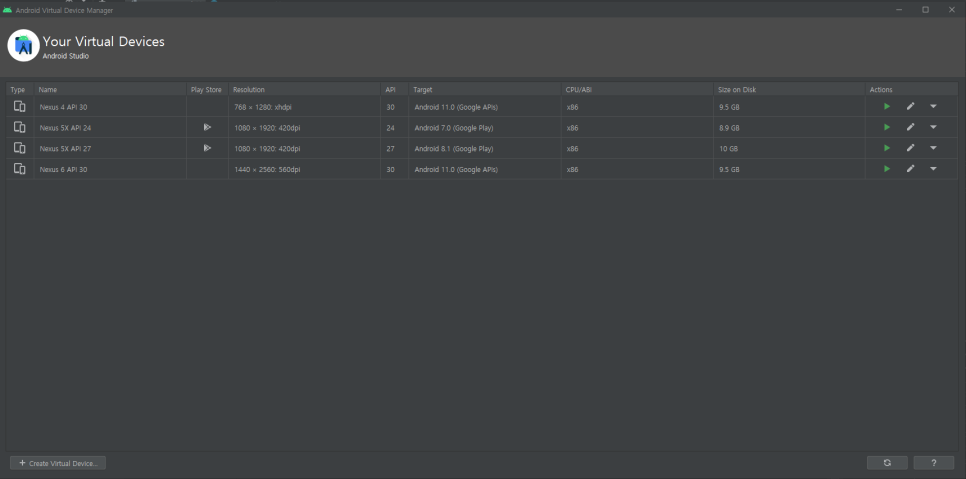Sort by the Name column header
This screenshot has width=966, height=479.
[x=110, y=90]
